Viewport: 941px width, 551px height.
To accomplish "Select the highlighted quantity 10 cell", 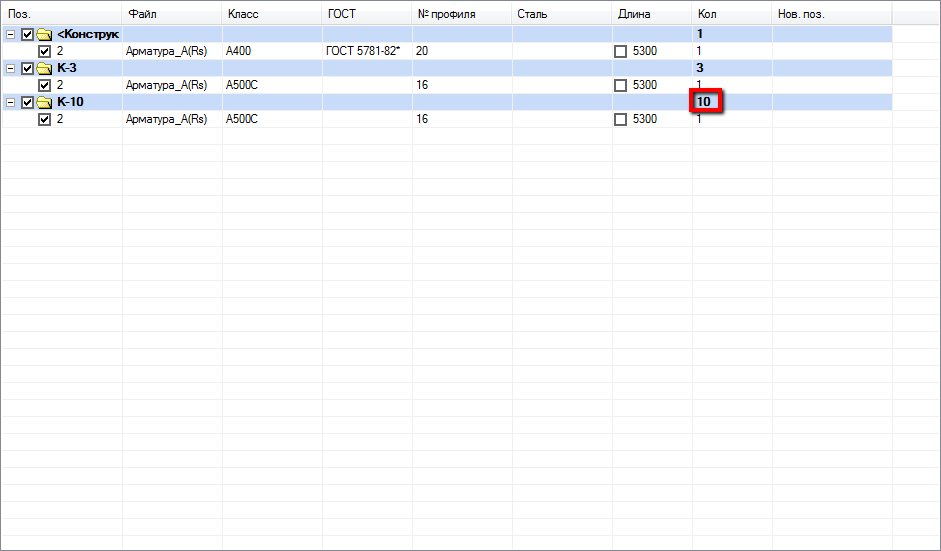I will pos(705,102).
